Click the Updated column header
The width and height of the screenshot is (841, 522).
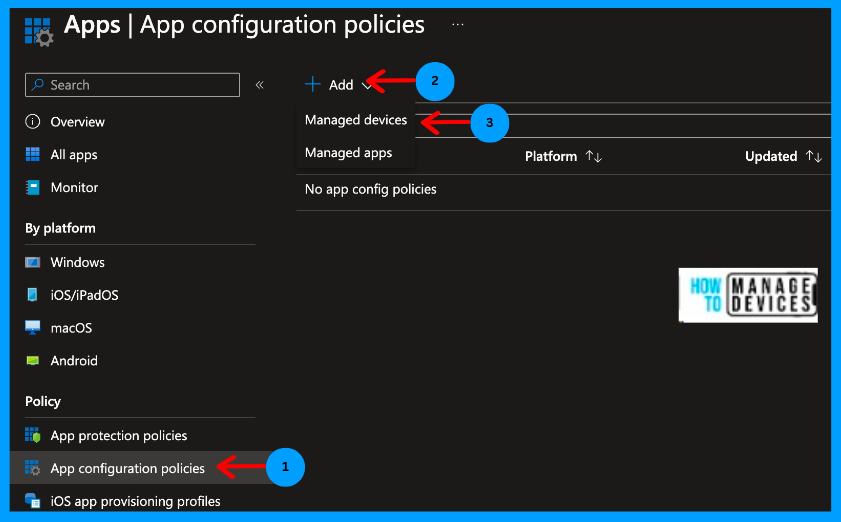click(771, 156)
